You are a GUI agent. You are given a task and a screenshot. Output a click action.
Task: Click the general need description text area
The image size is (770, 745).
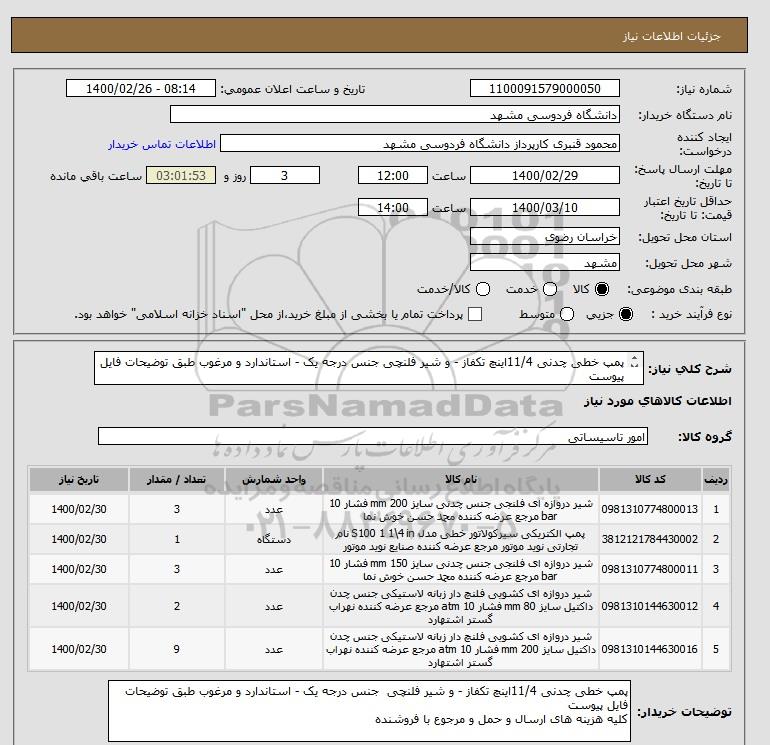point(369,368)
